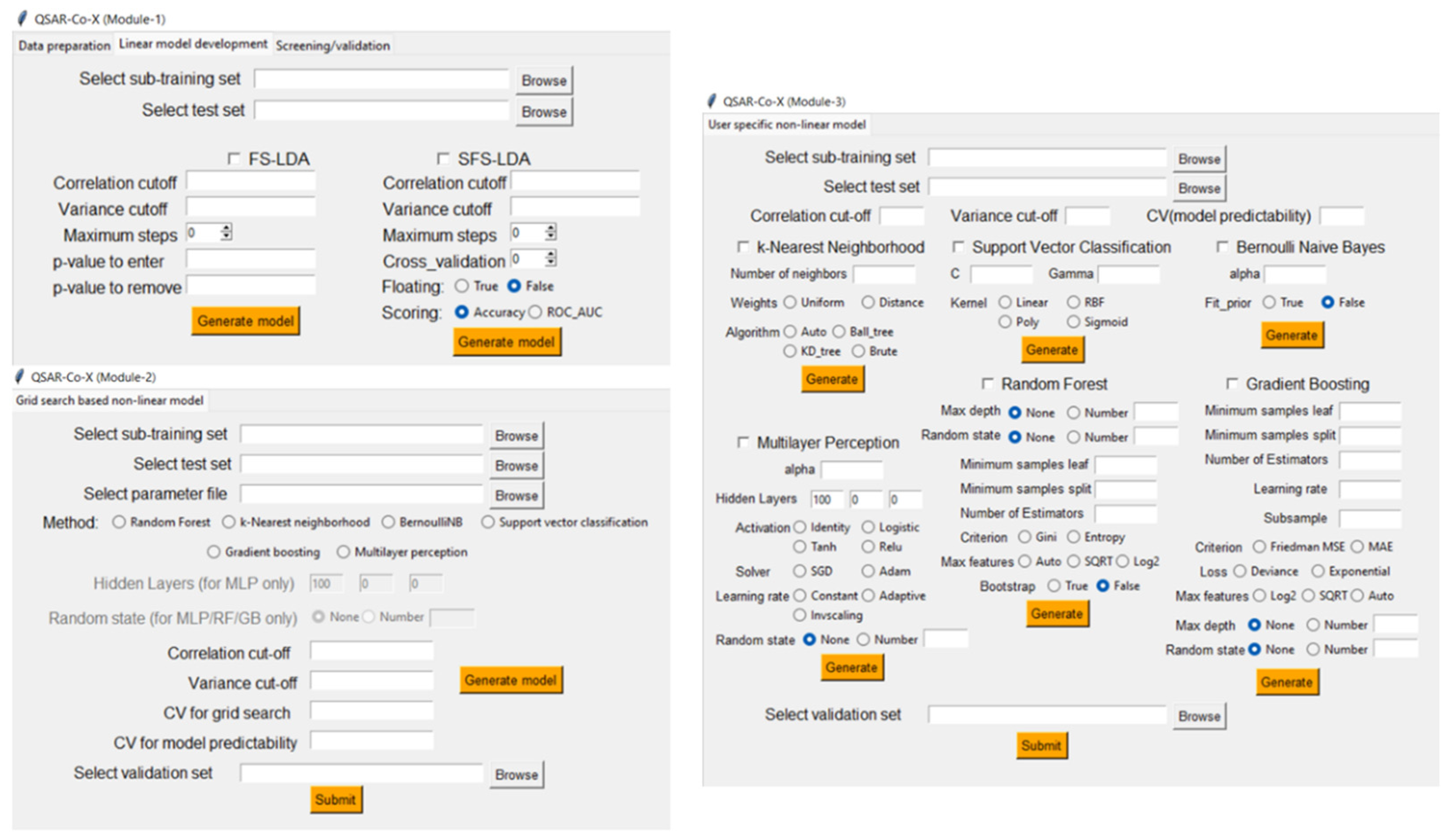Viewport: 1455px width, 840px height.
Task: Check the Gradient Boosting option
Action: point(1231,384)
